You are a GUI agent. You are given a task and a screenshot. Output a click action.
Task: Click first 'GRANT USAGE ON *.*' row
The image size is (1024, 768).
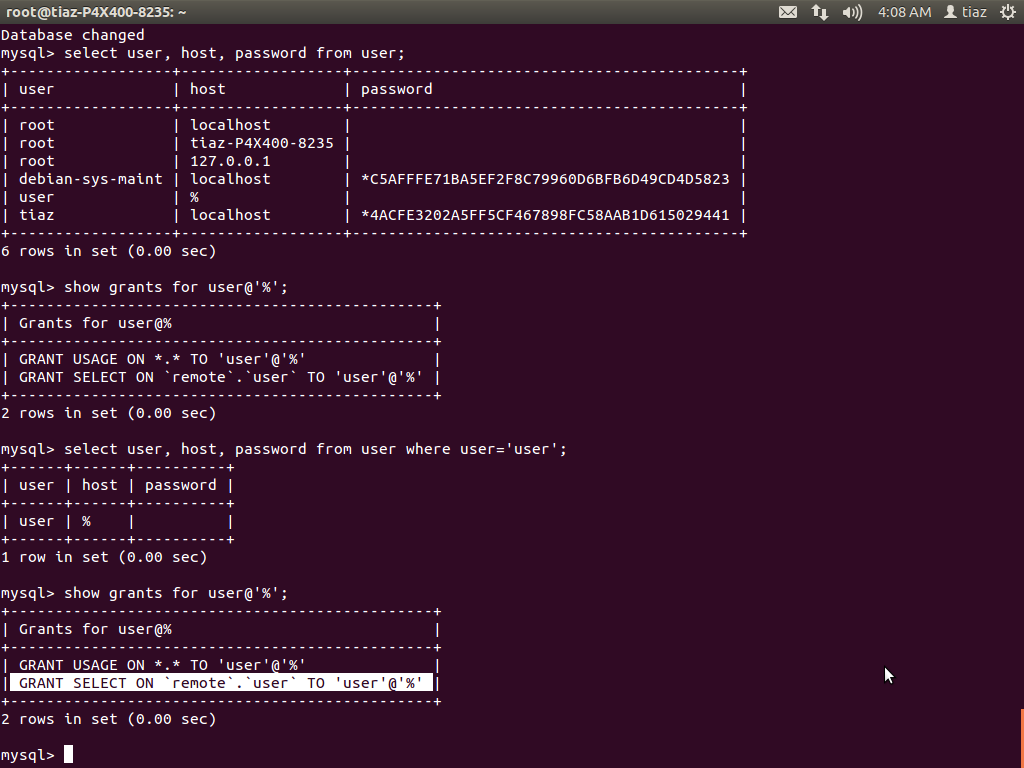click(x=162, y=359)
